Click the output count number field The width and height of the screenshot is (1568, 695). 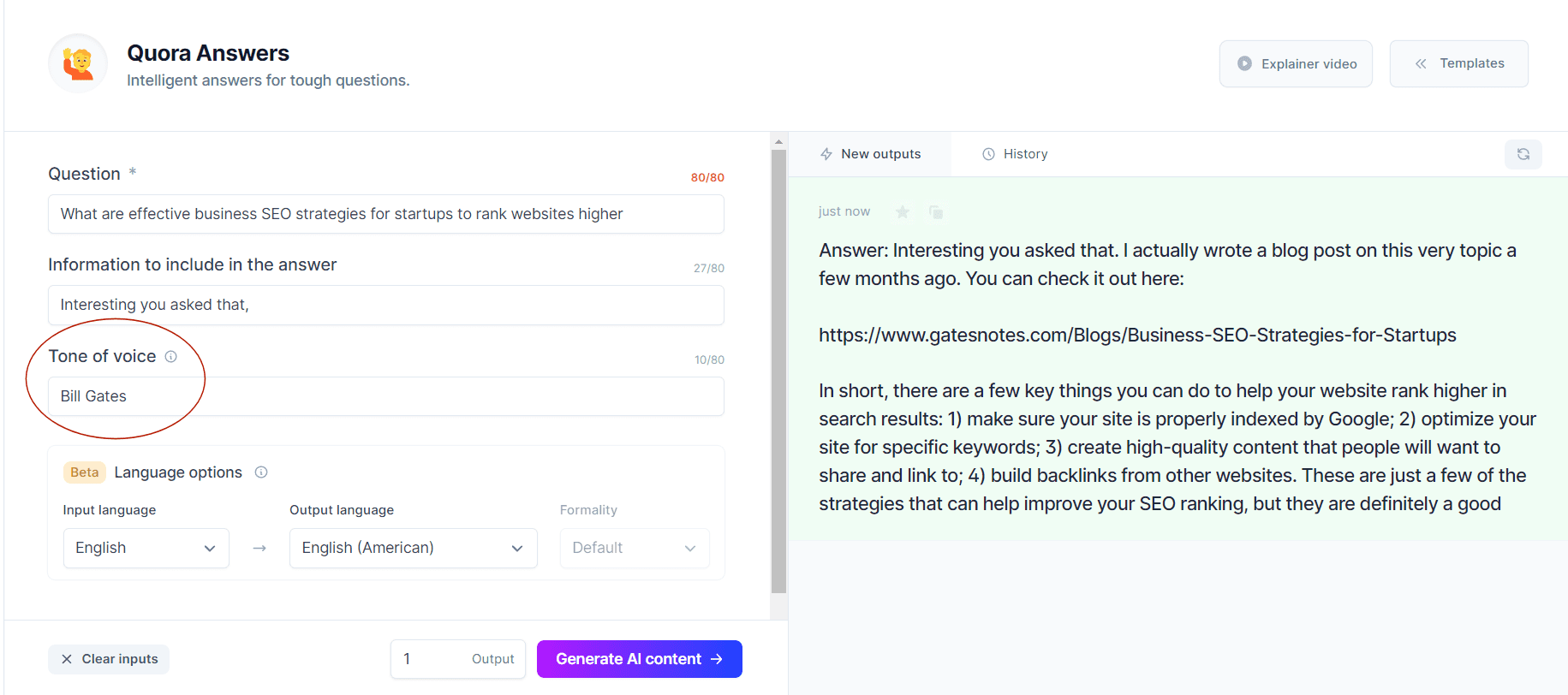[457, 659]
